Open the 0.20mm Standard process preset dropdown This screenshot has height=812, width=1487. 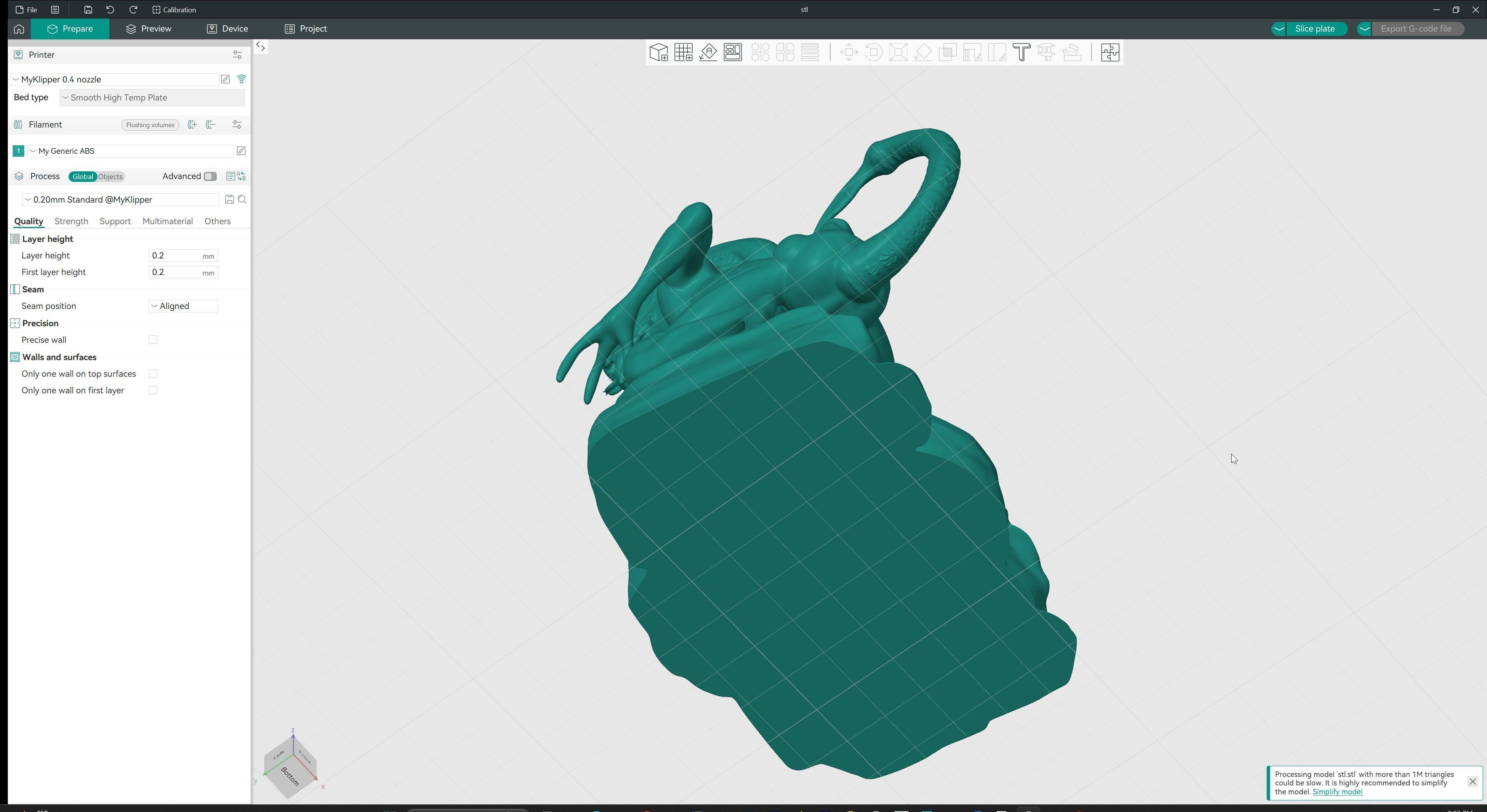point(121,200)
